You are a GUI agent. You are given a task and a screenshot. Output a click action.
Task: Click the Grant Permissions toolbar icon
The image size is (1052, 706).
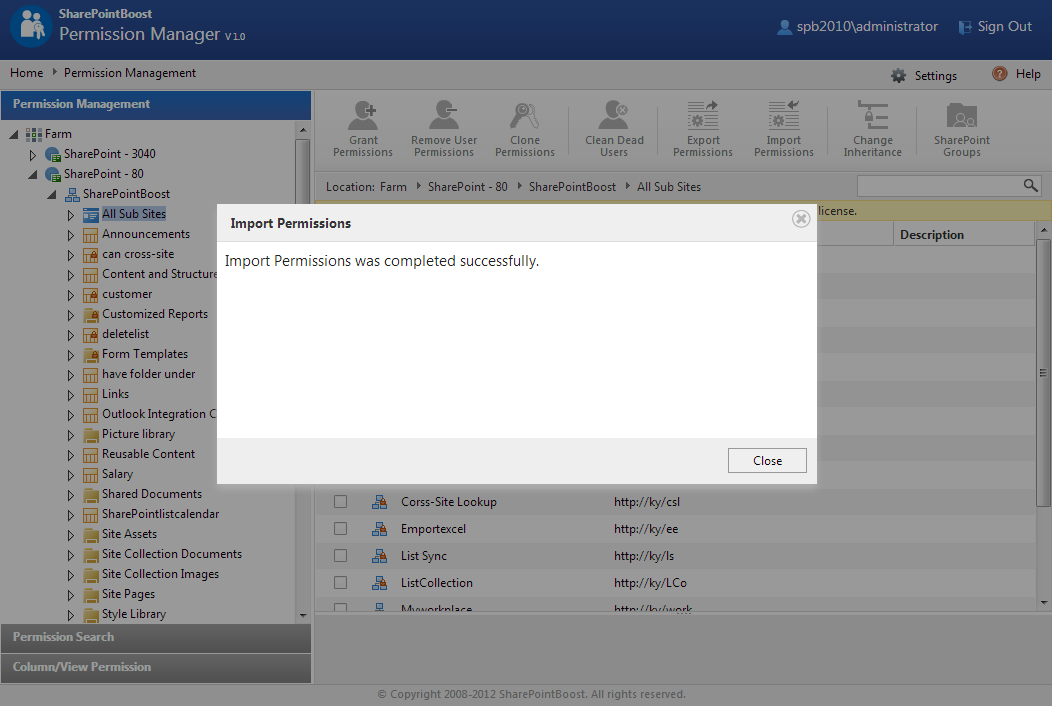363,115
